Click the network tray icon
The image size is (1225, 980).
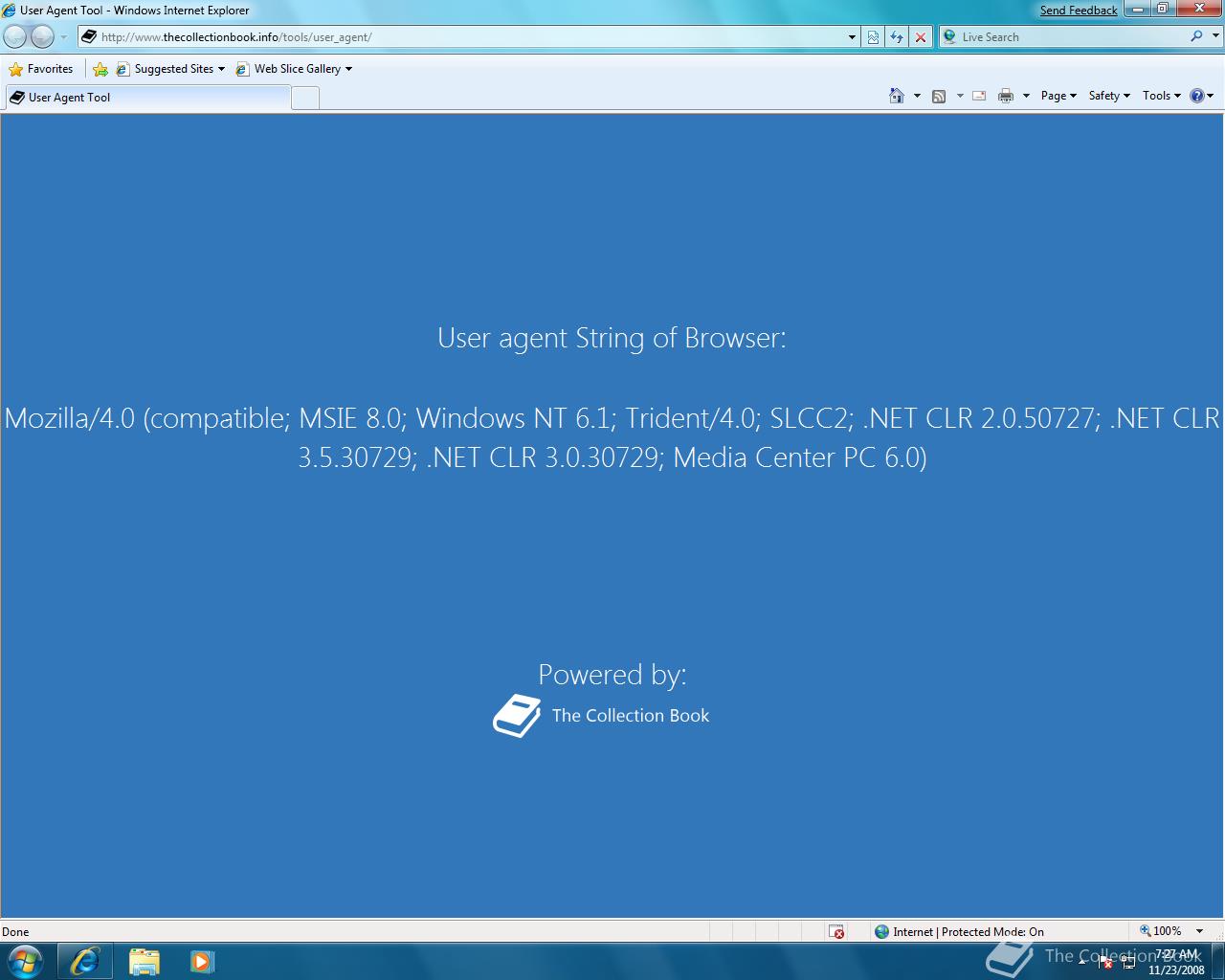(1128, 962)
